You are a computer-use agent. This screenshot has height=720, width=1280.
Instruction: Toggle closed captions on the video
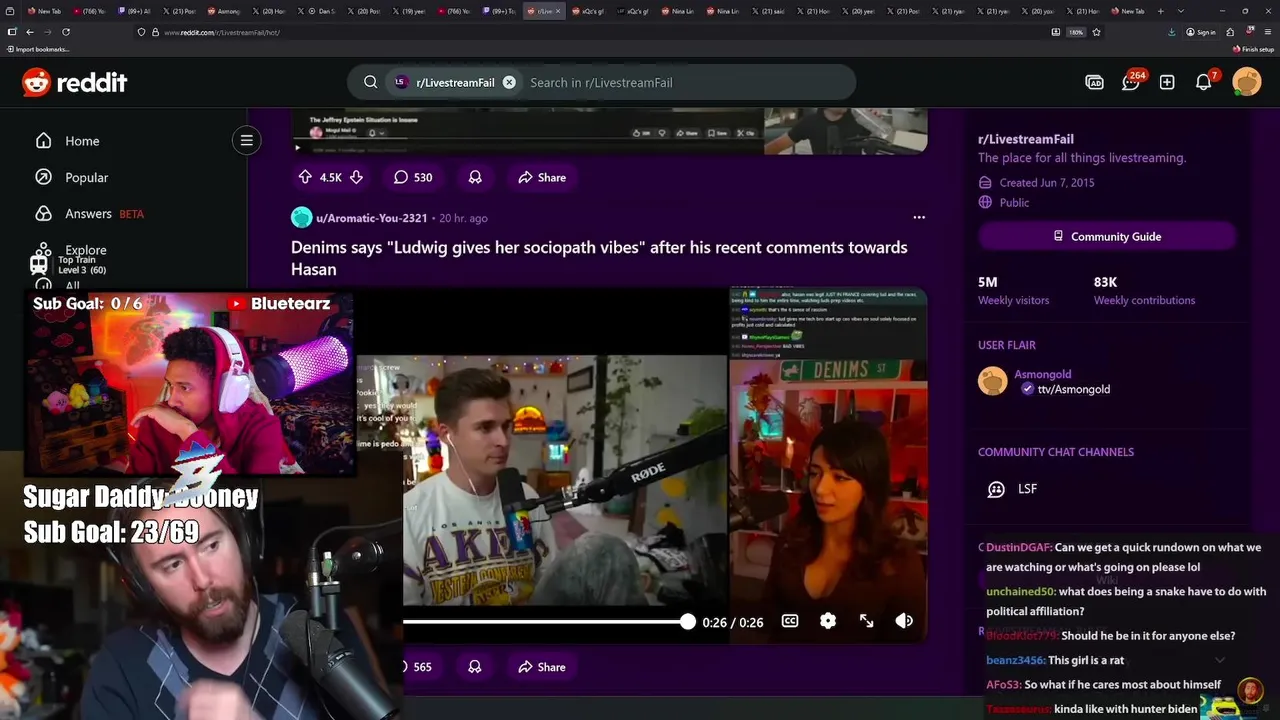[790, 621]
